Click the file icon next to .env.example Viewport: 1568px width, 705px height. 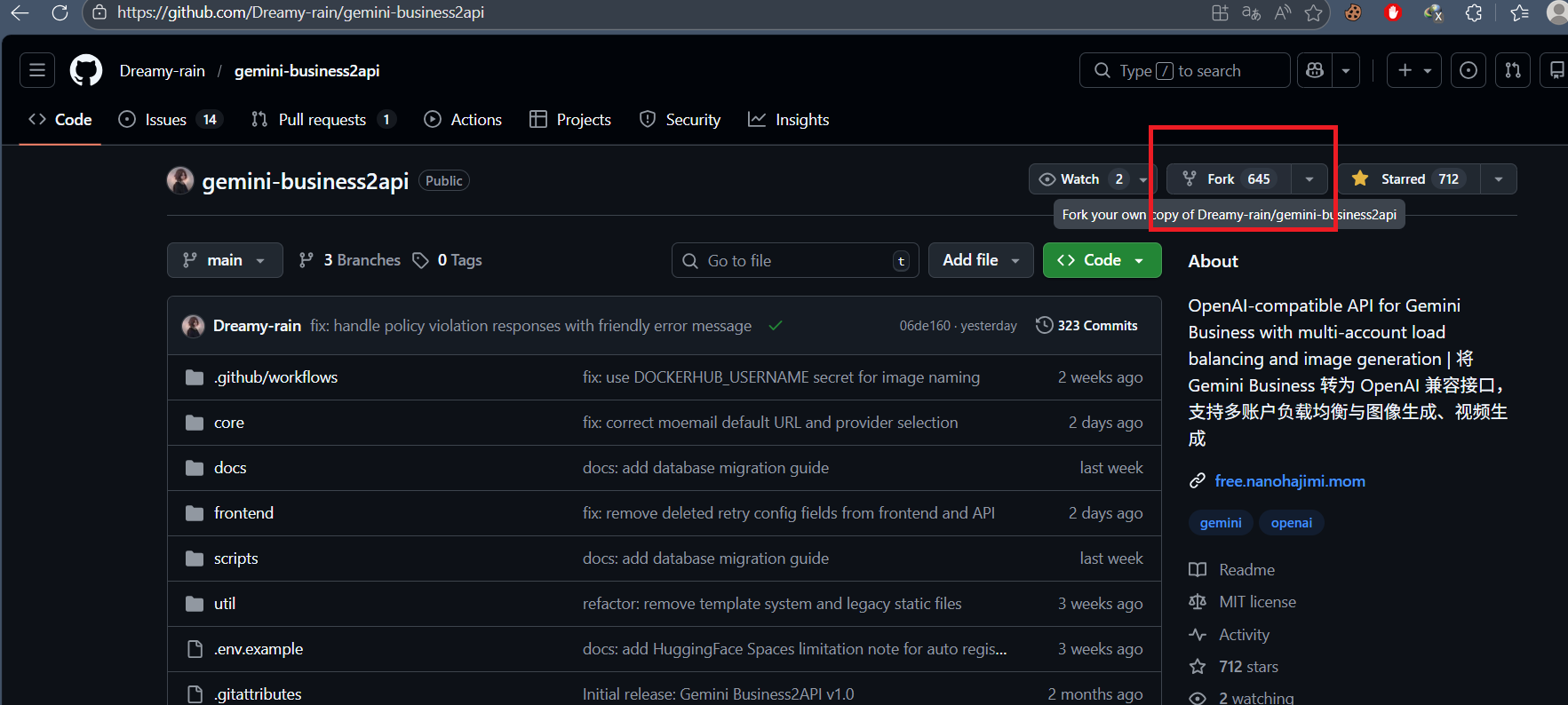[195, 649]
